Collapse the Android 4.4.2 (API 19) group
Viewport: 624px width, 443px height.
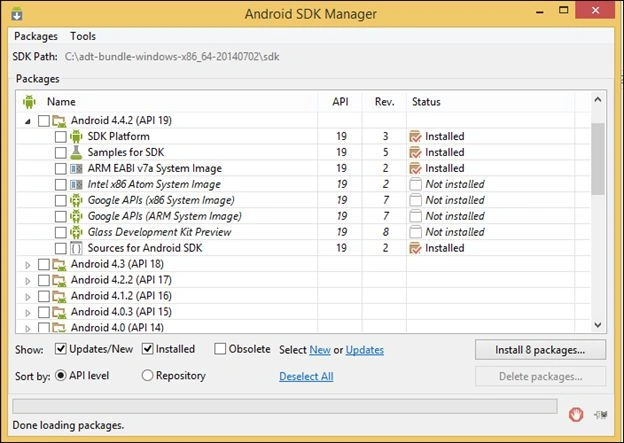[27, 121]
